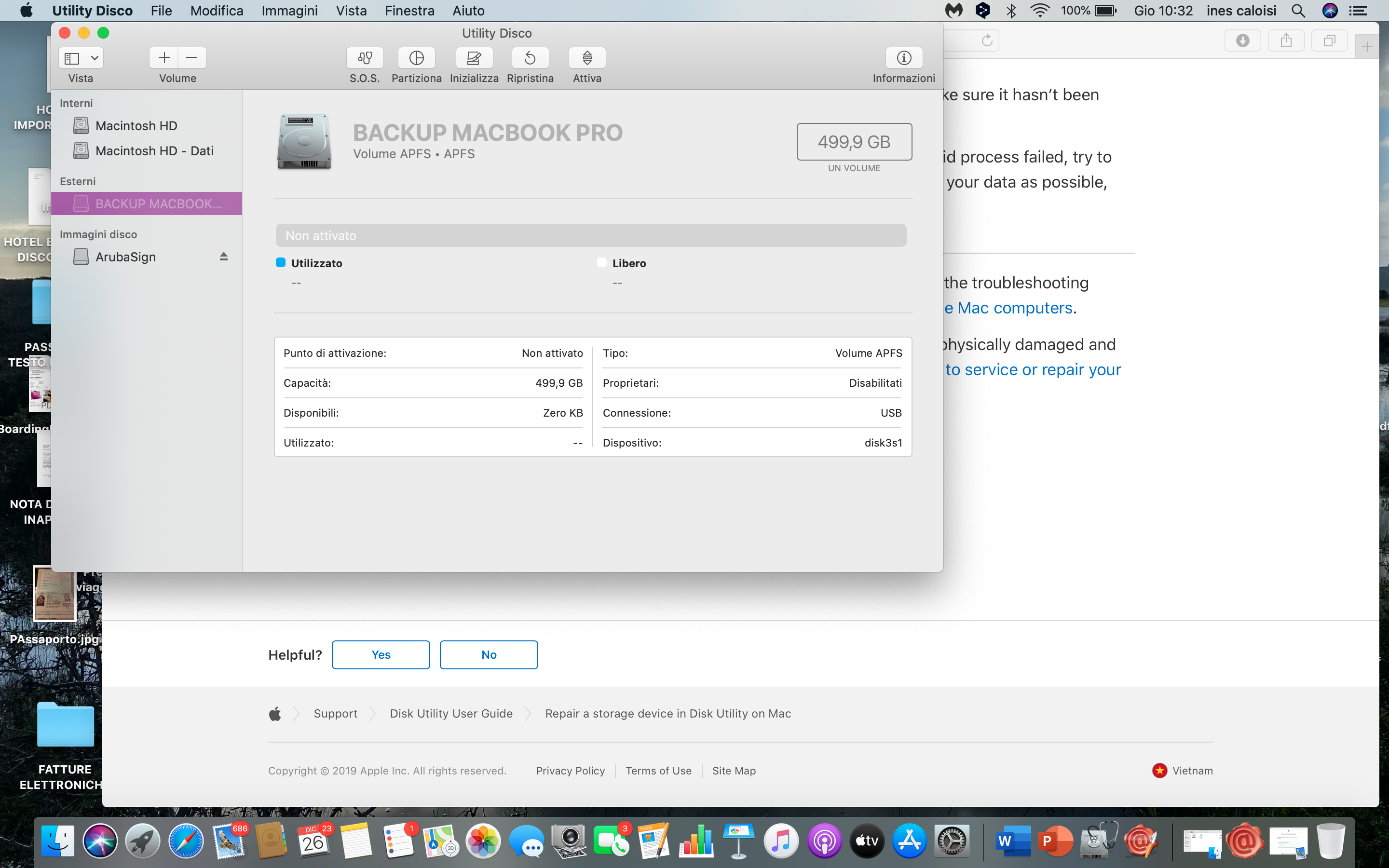Click the Vietnam region selector link
Screen dimensions: 1389x868
coord(1192,771)
